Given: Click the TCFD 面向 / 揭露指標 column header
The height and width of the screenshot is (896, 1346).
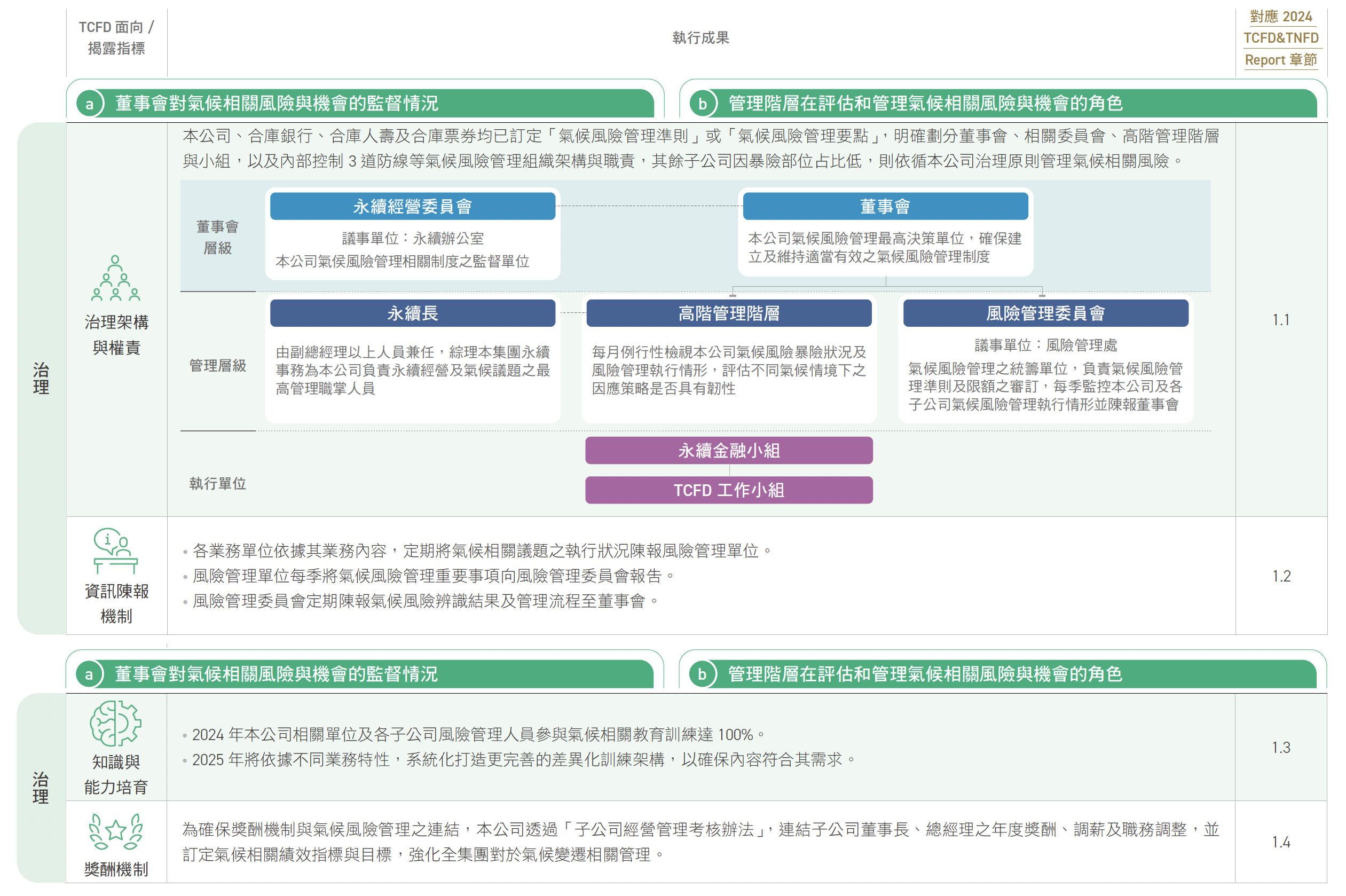Looking at the screenshot, I should click(x=116, y=38).
